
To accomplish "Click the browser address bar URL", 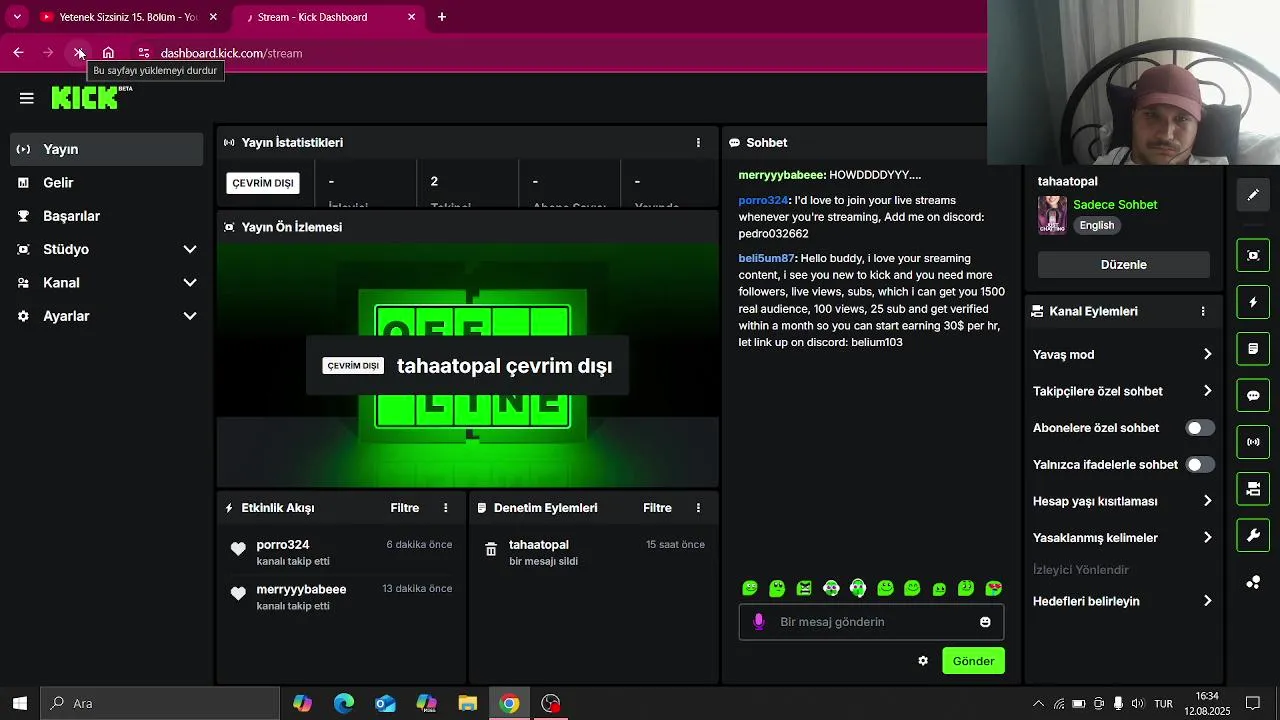I will 231,53.
